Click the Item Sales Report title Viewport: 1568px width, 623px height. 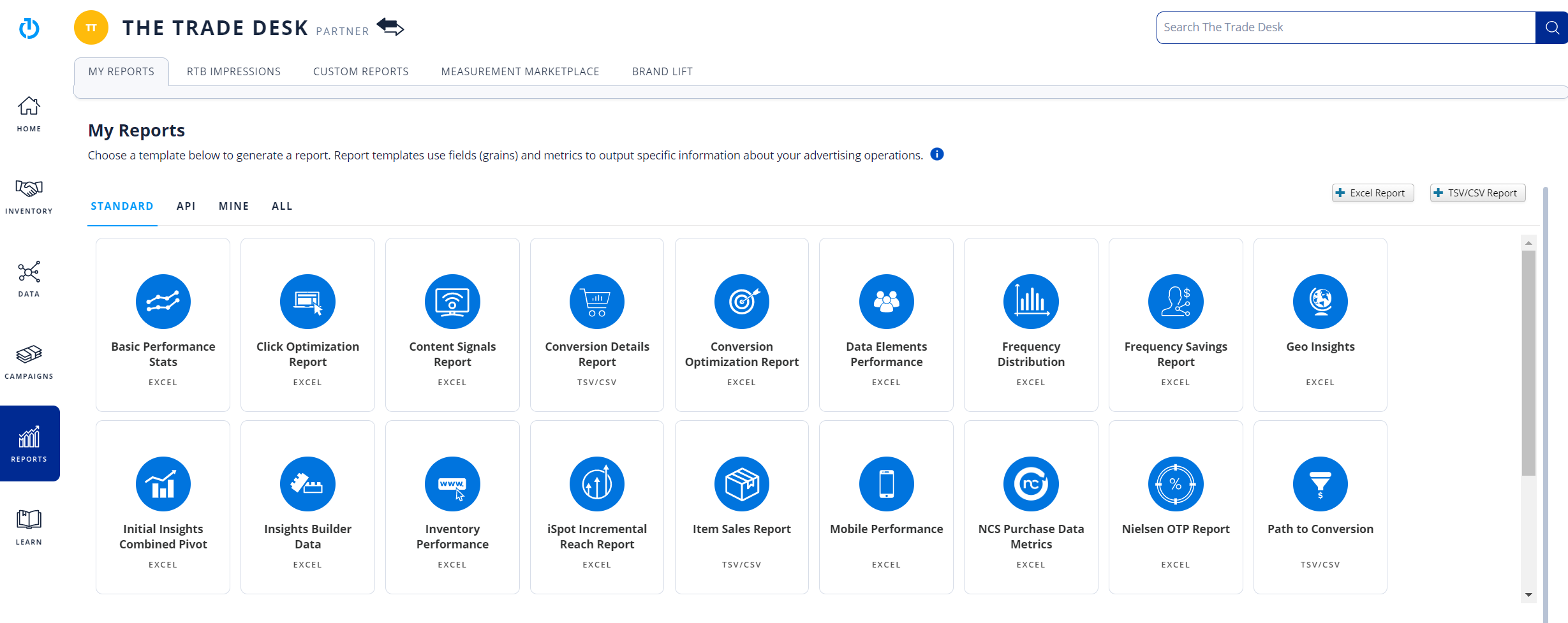click(x=742, y=529)
